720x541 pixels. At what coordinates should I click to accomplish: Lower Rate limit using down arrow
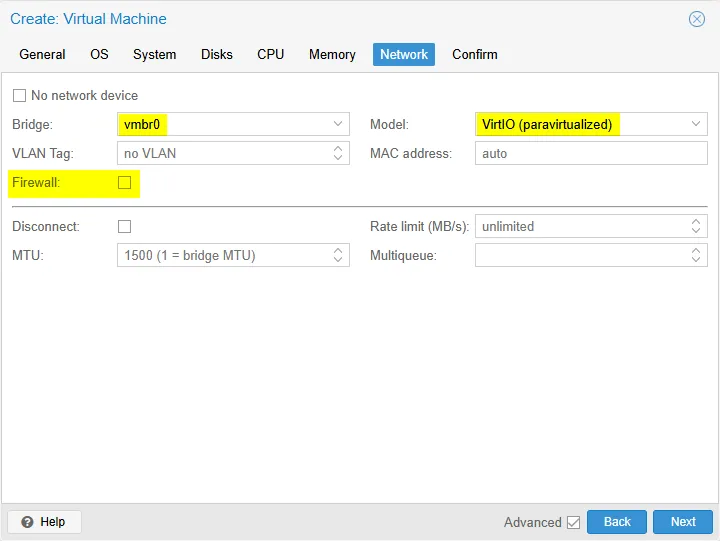coord(696,231)
